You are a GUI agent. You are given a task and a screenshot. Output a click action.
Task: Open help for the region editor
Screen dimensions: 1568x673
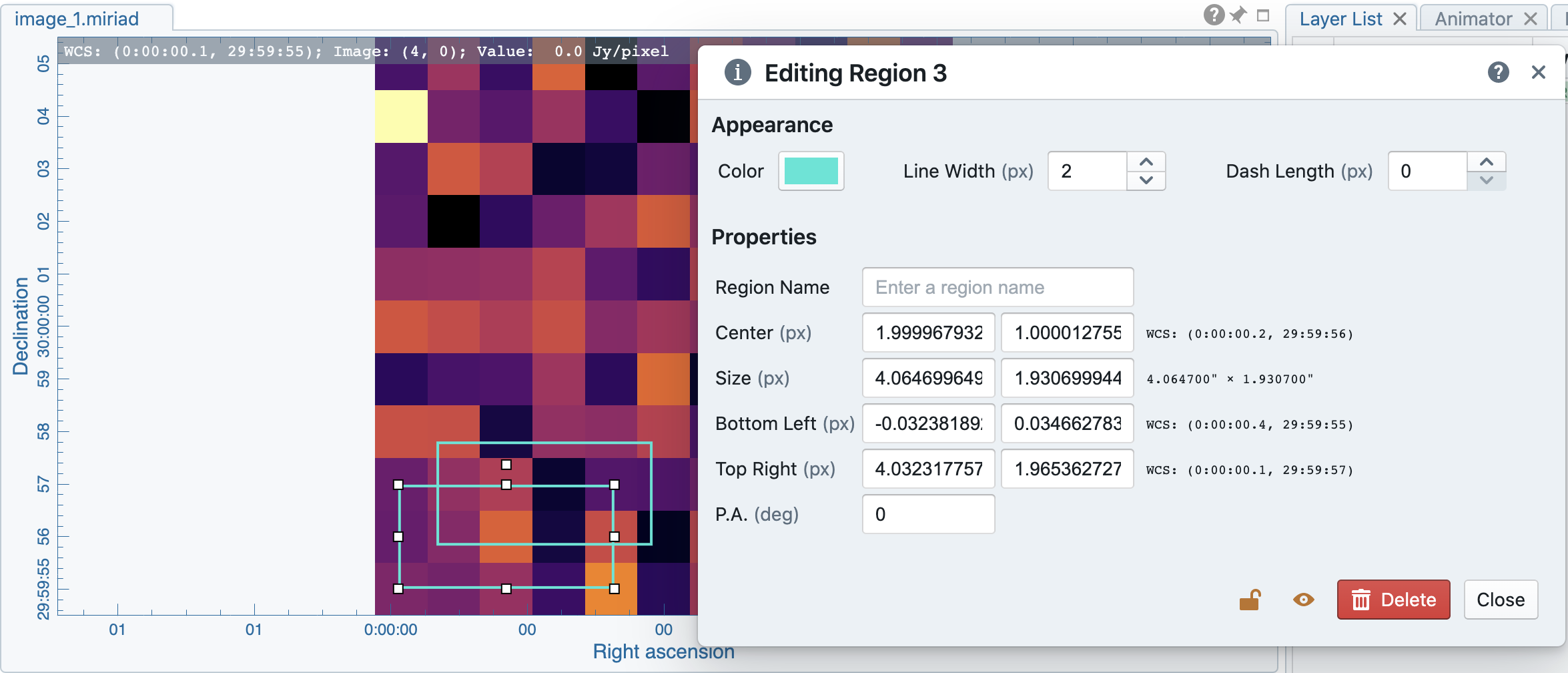click(1499, 73)
